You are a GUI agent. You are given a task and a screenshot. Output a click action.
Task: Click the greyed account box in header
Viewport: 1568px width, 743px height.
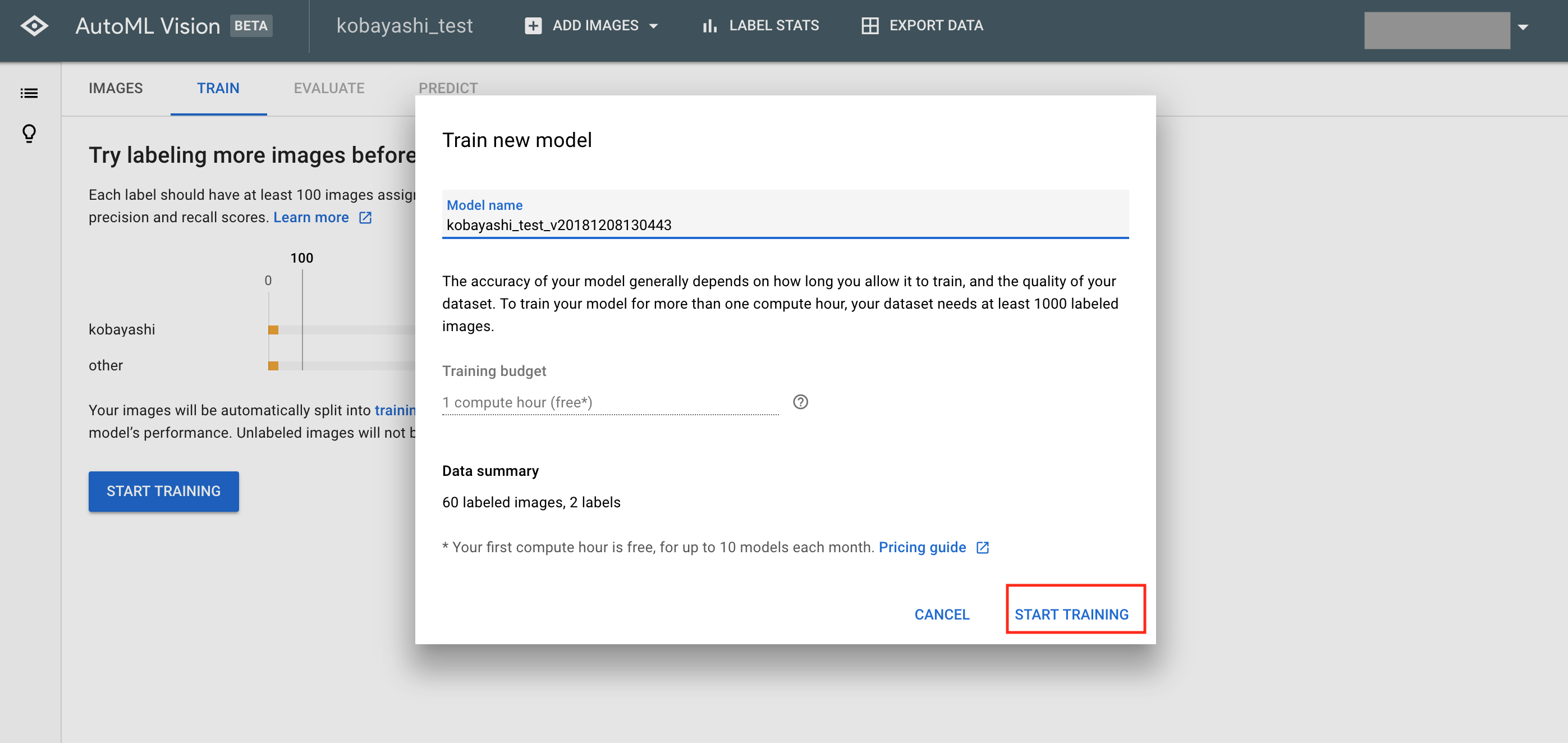[x=1437, y=29]
